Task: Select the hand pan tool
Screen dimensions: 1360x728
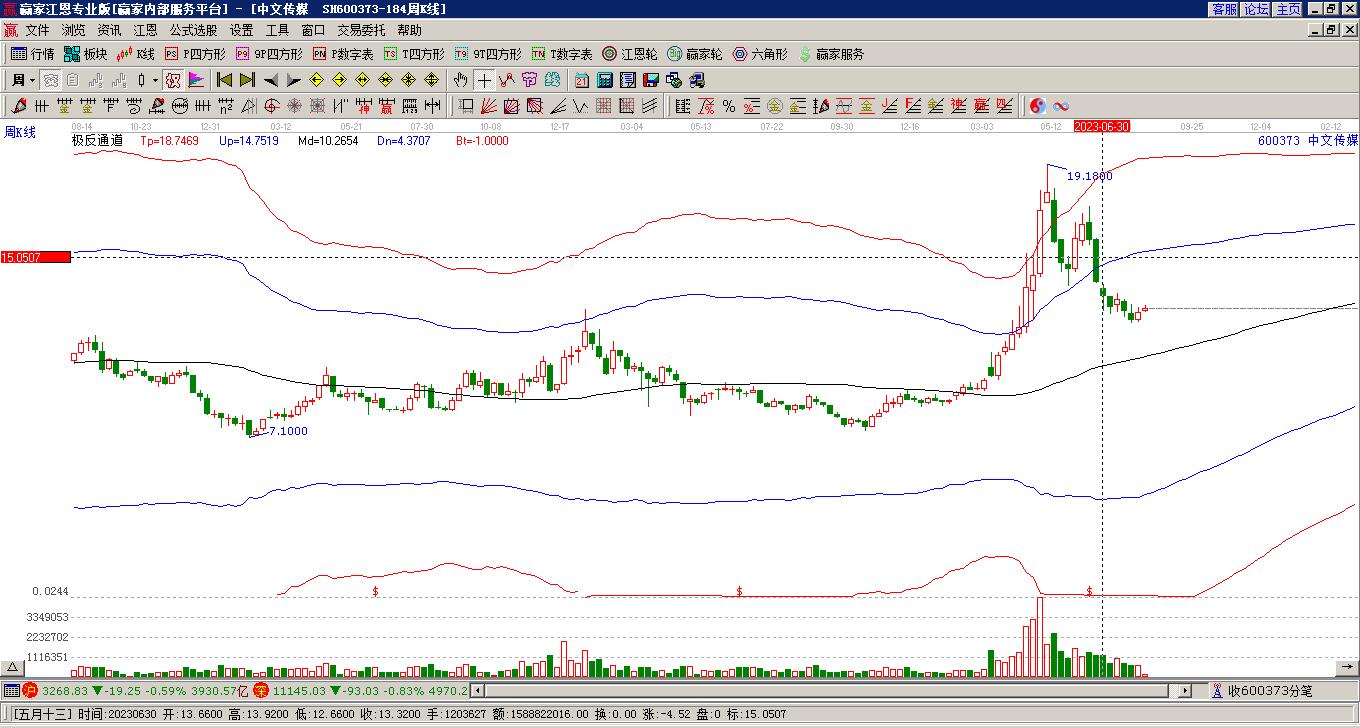Action: tap(461, 80)
